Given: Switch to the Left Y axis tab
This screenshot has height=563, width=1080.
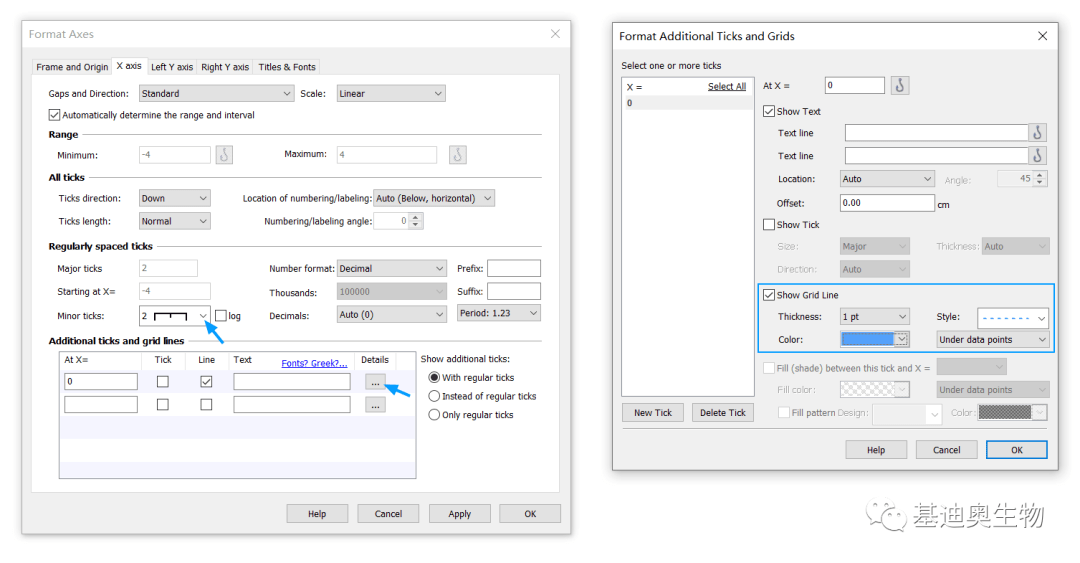Looking at the screenshot, I should click(172, 67).
